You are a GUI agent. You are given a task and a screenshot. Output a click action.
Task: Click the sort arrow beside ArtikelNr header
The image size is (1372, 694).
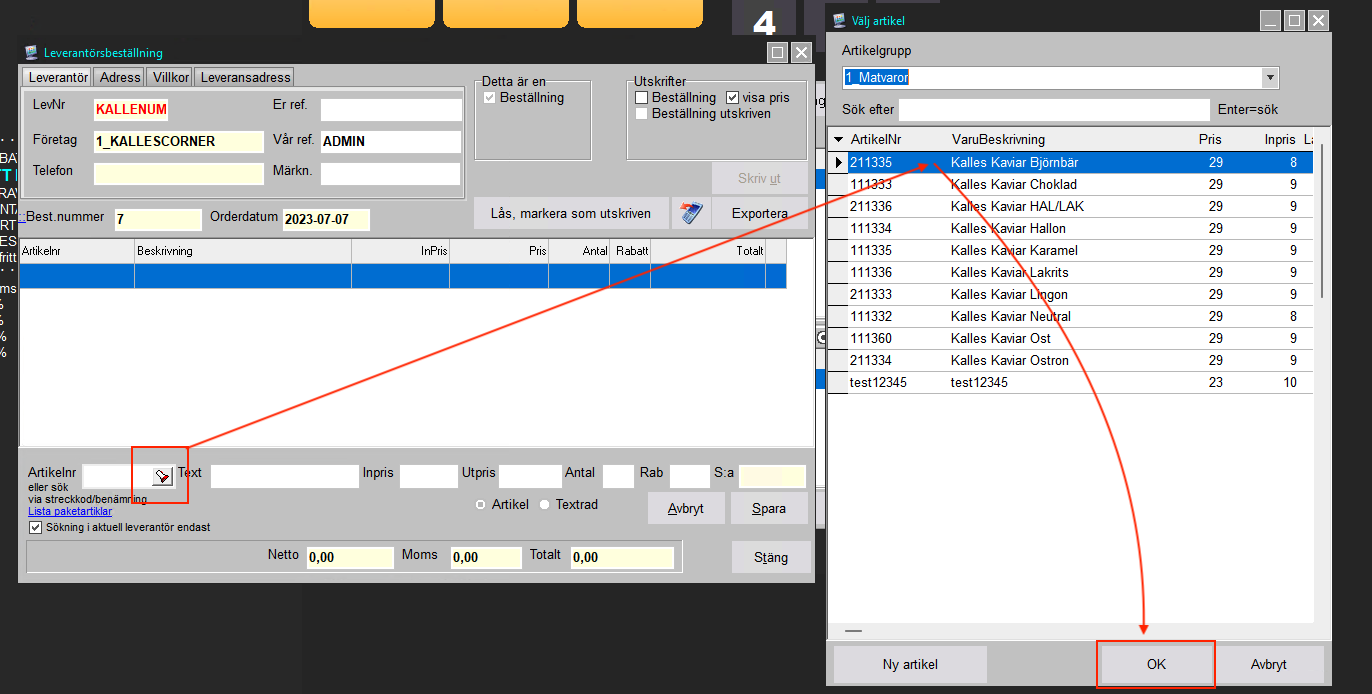tap(838, 140)
